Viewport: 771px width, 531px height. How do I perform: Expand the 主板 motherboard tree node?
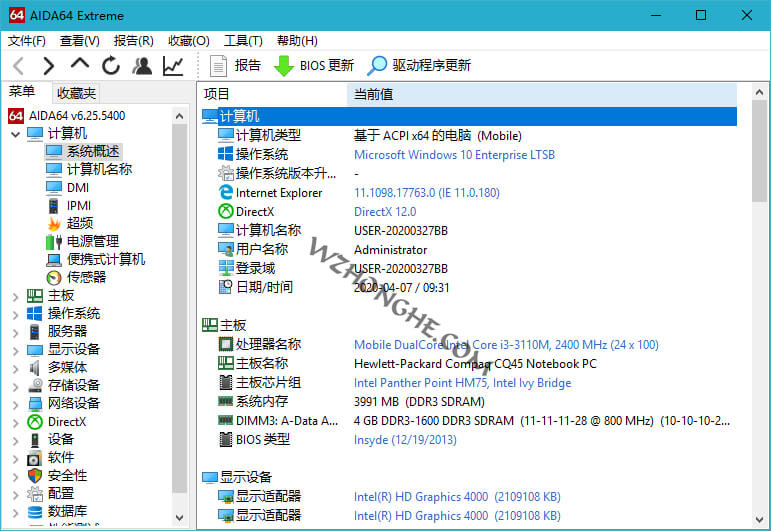15,296
